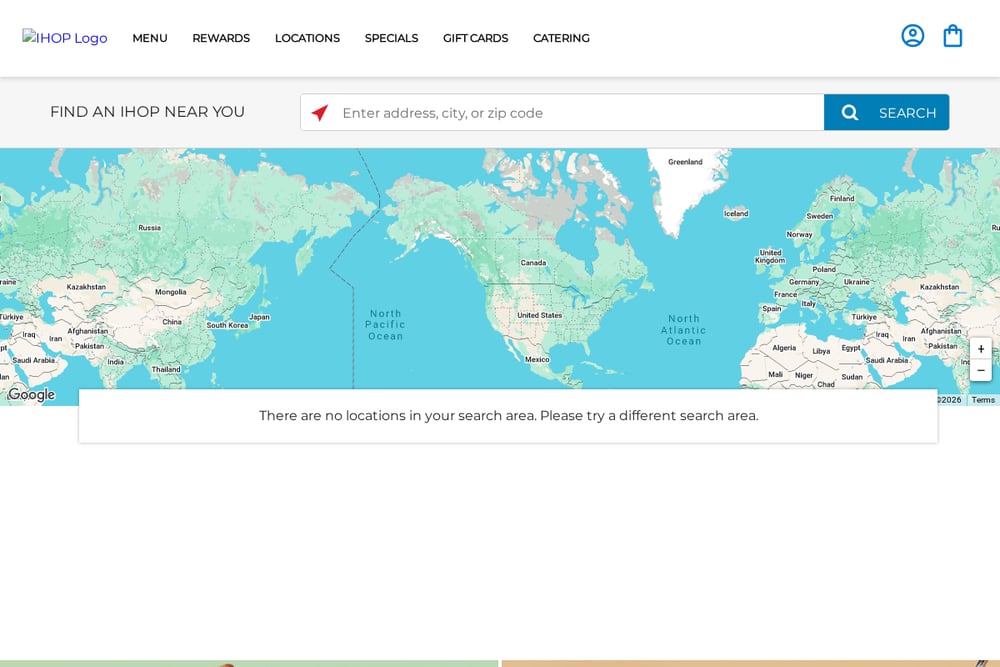Open the SPECIALS navigation item

point(392,38)
